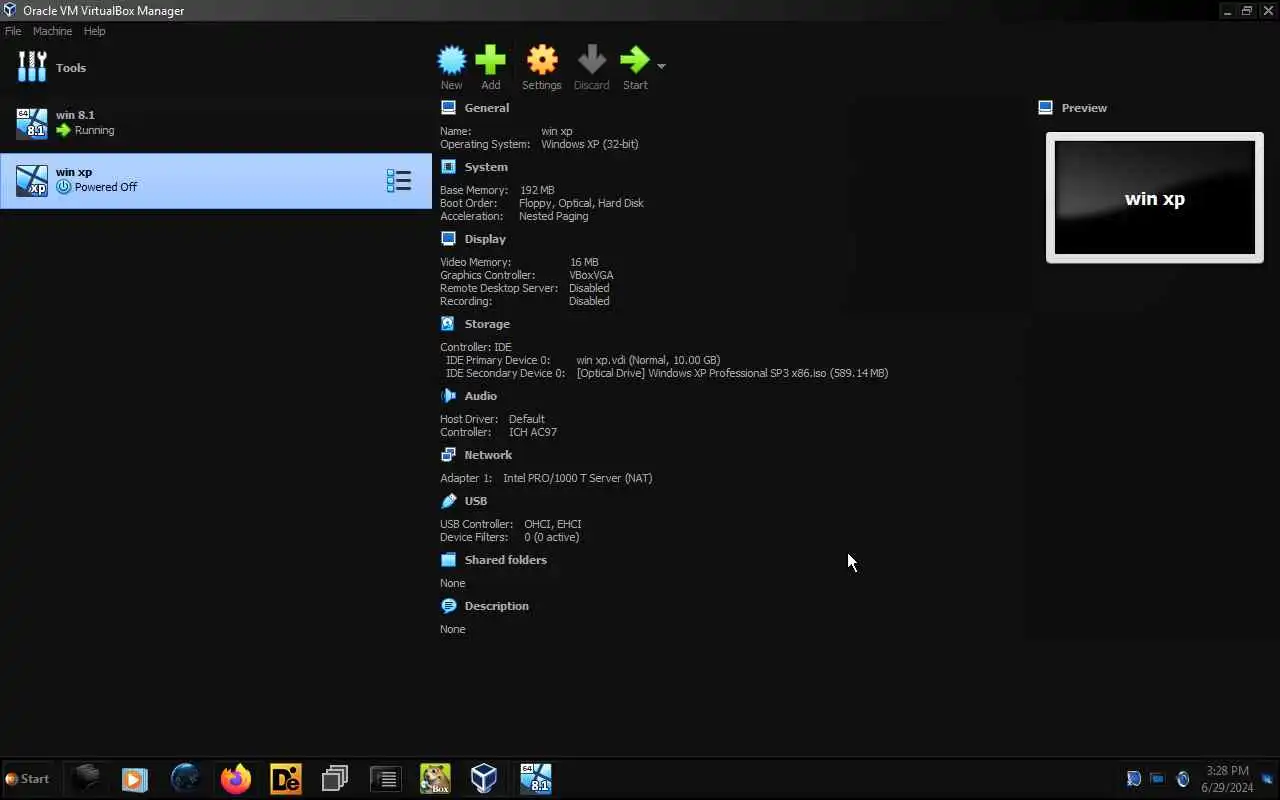Screen dimensions: 1280x800
Task: Click the stacked windows icon on the taskbar
Action: click(x=335, y=779)
